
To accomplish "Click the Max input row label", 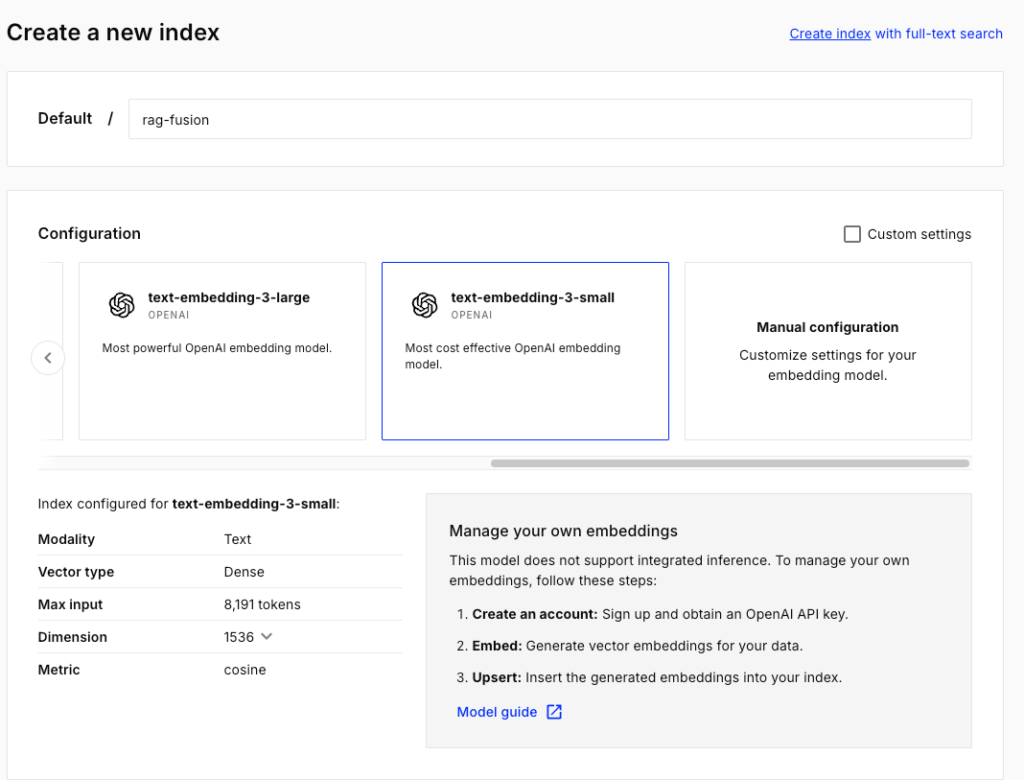I will (71, 604).
